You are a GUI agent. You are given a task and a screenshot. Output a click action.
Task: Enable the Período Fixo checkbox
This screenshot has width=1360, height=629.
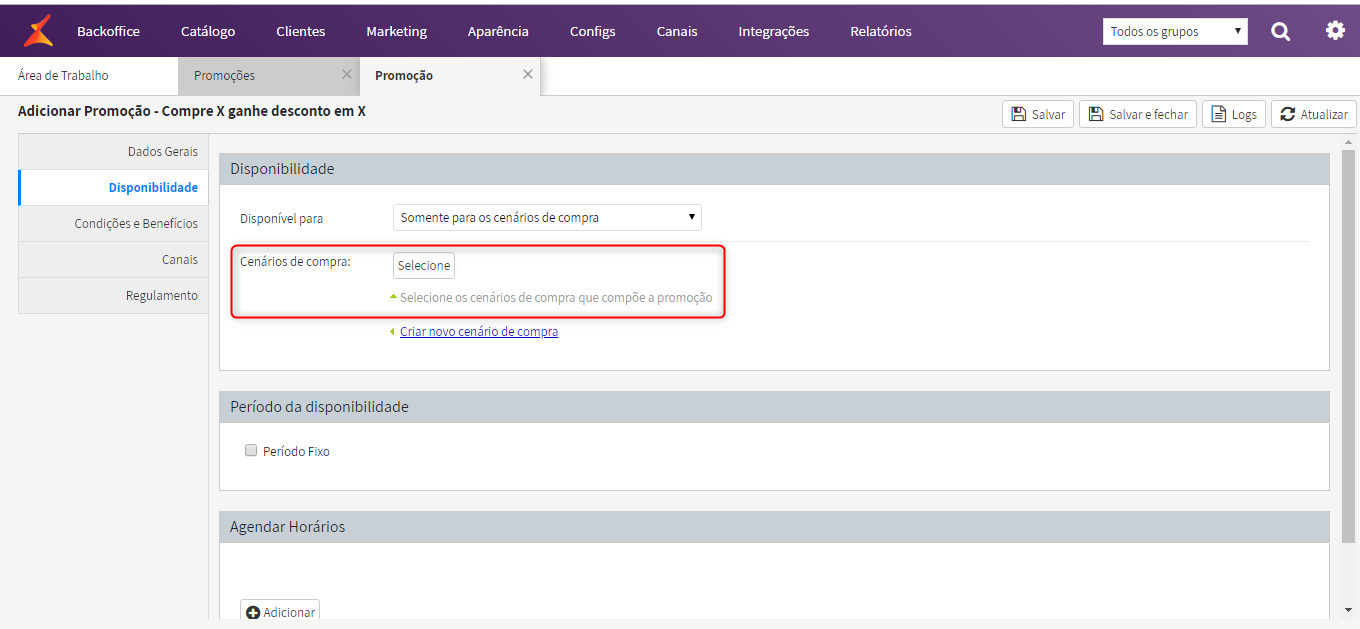point(251,451)
